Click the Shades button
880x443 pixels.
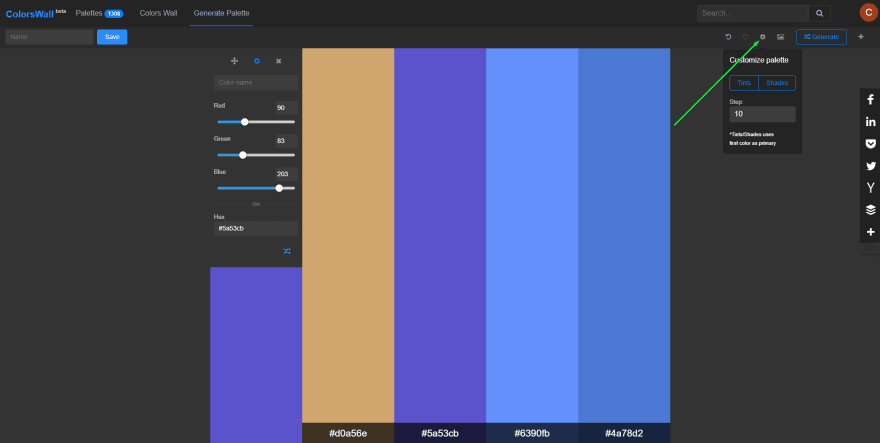click(777, 83)
